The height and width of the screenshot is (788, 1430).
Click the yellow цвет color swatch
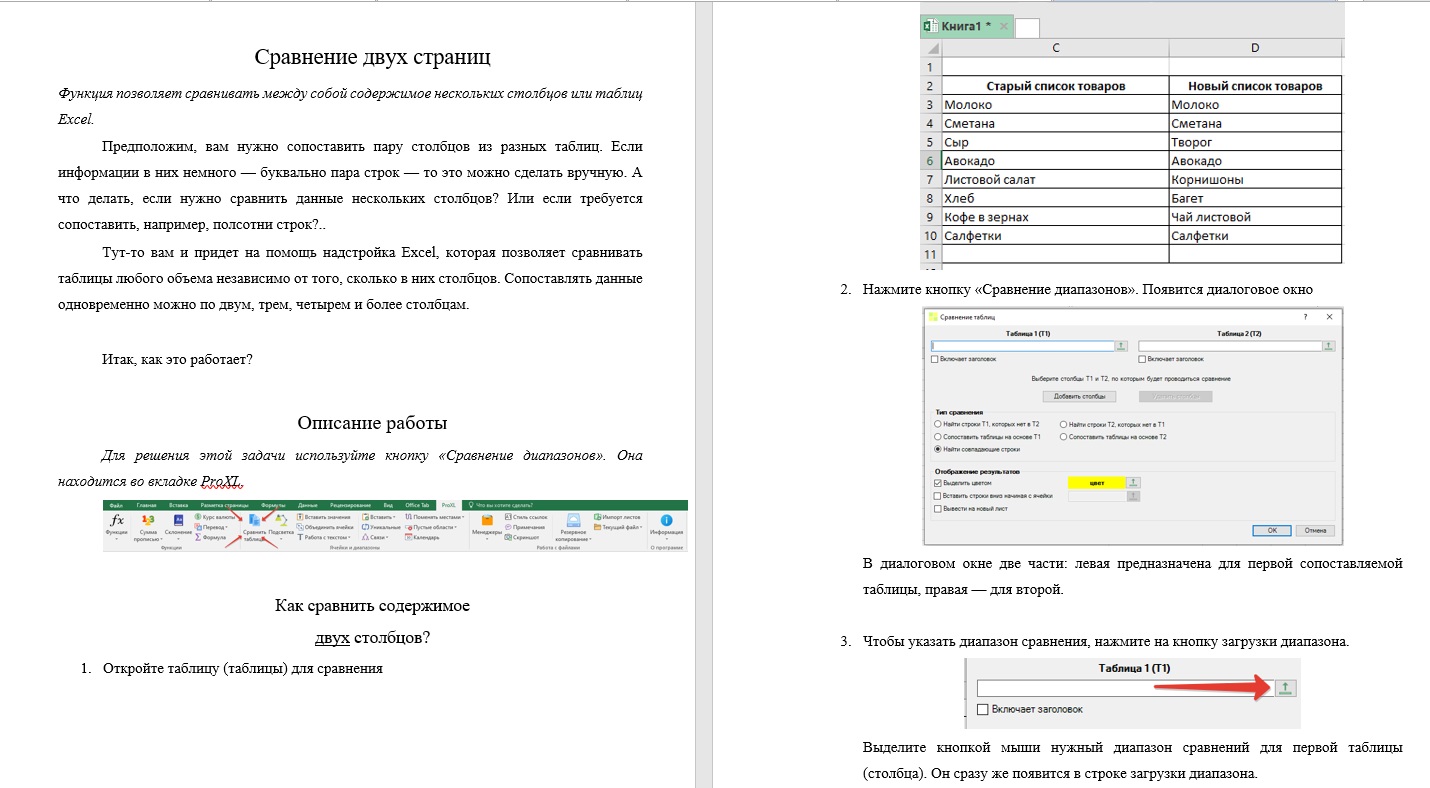1097,482
